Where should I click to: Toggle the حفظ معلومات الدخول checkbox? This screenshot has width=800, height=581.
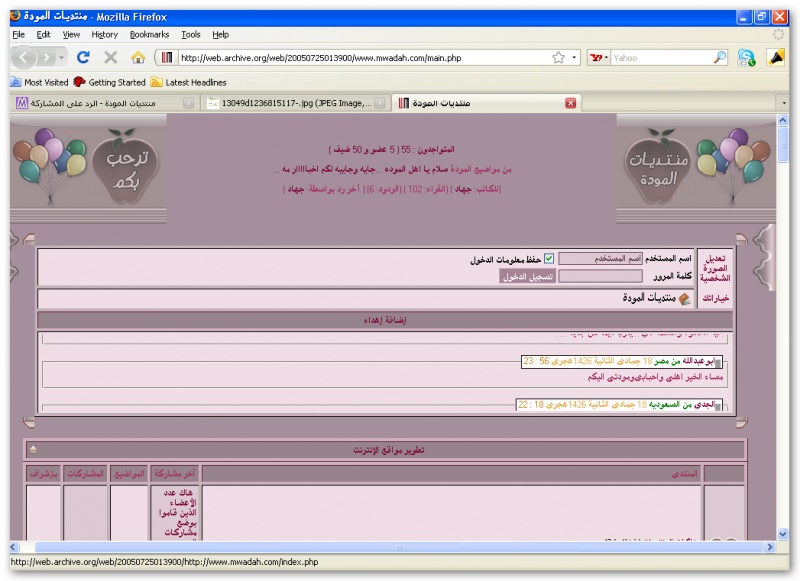(548, 259)
